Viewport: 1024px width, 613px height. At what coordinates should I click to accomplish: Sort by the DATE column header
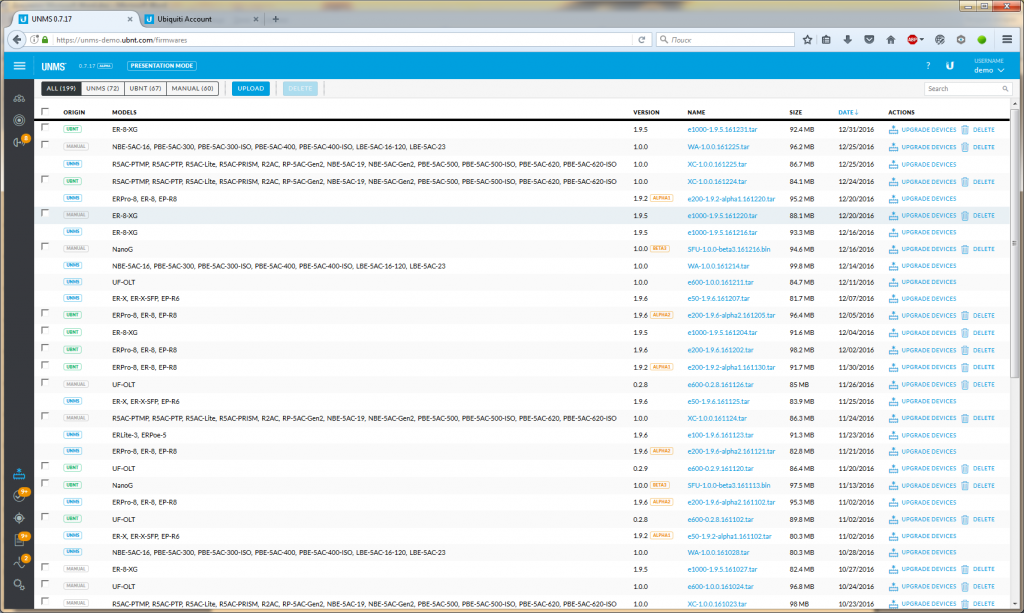click(x=847, y=112)
